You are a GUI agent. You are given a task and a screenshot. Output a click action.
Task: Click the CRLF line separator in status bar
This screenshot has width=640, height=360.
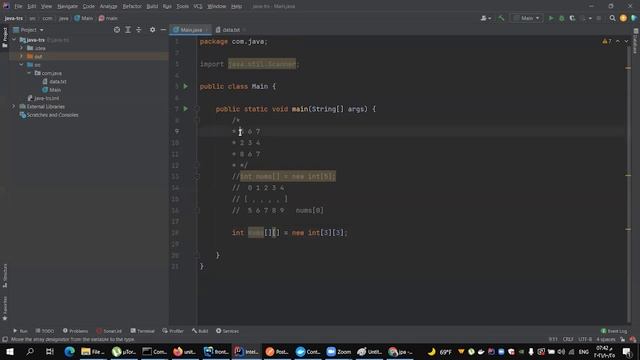[x=568, y=339]
